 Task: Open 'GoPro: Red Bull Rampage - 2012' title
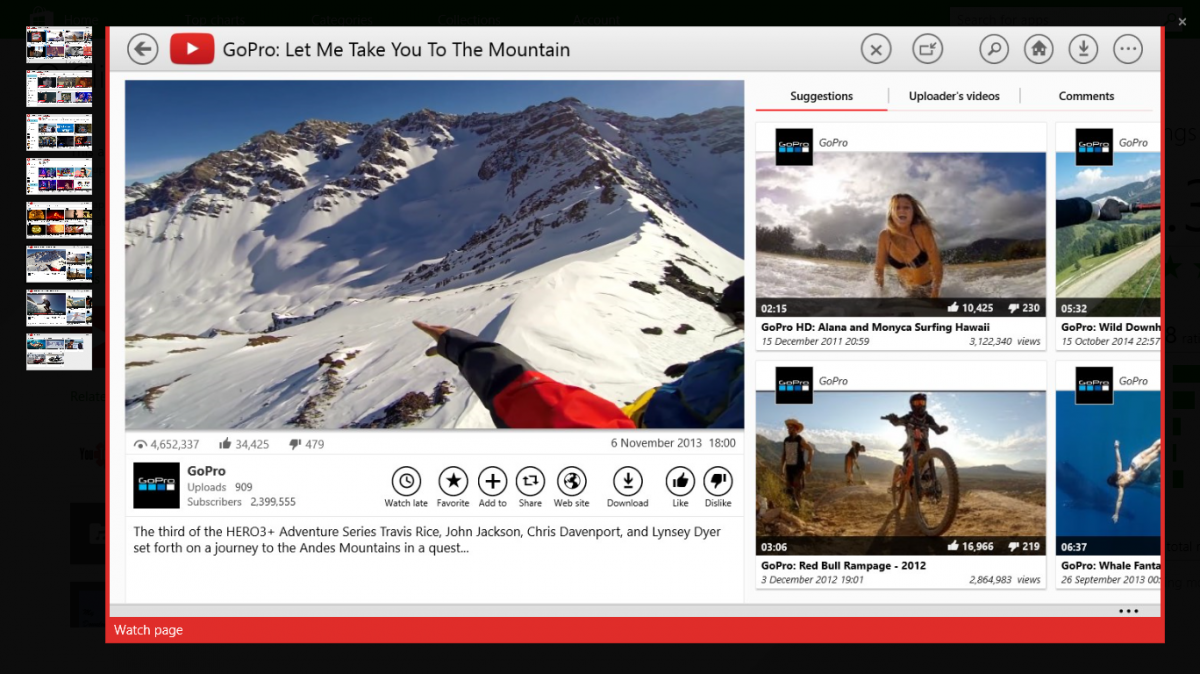(x=843, y=565)
